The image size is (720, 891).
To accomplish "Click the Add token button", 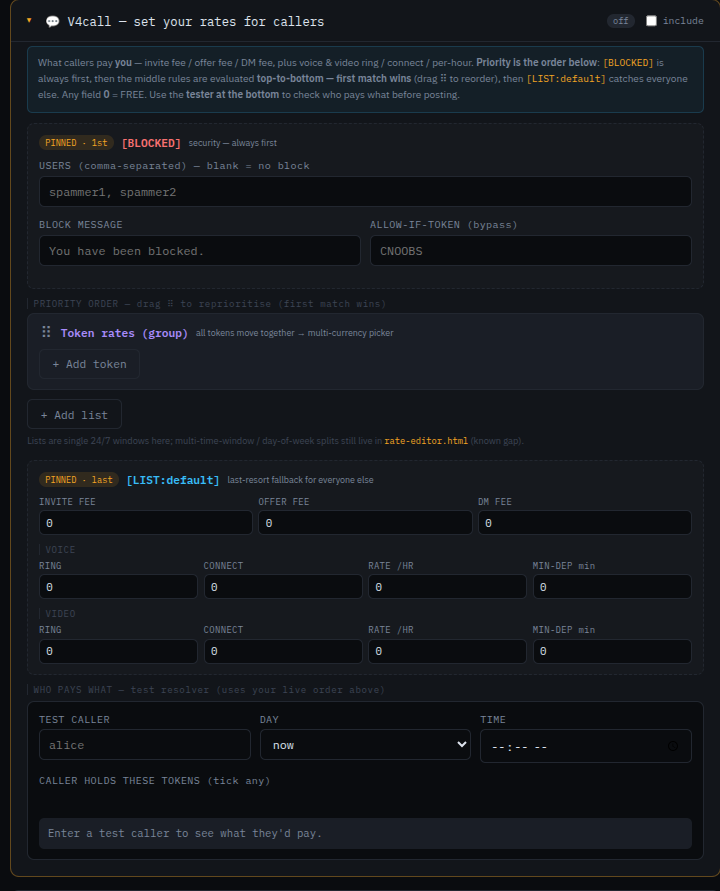I will click(89, 364).
